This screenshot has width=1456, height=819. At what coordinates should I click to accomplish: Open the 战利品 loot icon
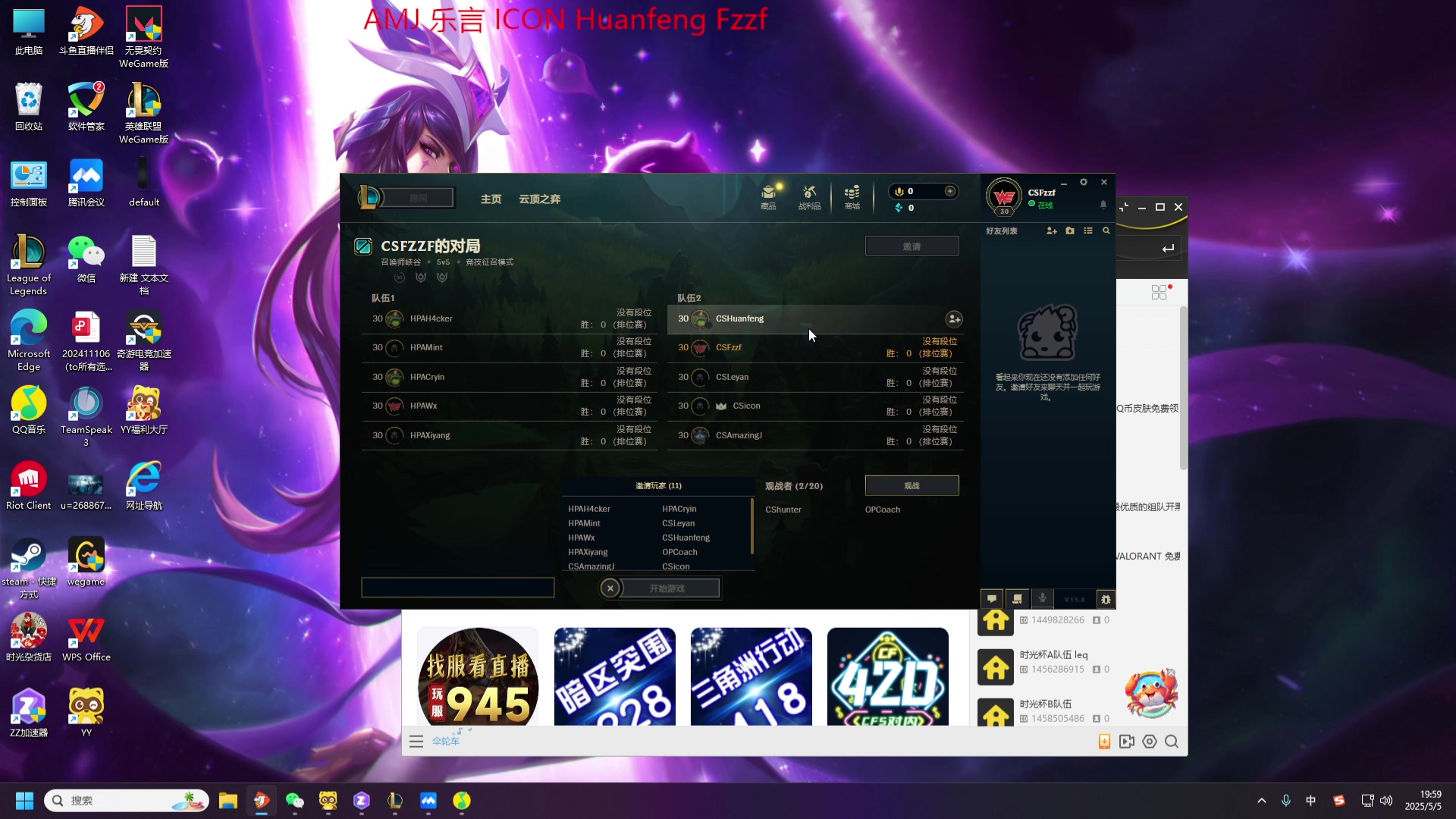click(x=809, y=196)
